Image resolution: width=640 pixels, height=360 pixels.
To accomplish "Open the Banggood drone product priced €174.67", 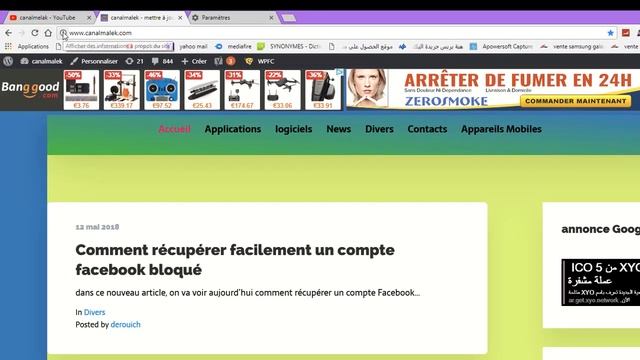I will coord(242,90).
